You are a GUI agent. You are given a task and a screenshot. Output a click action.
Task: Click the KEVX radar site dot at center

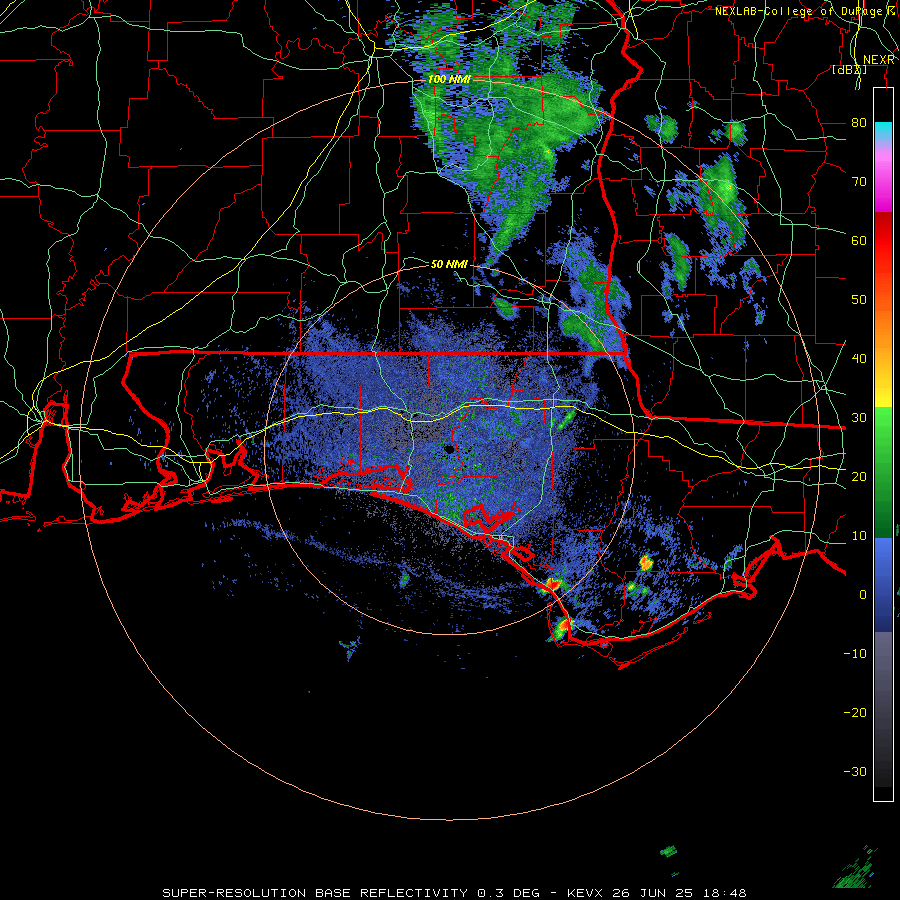(x=449, y=449)
